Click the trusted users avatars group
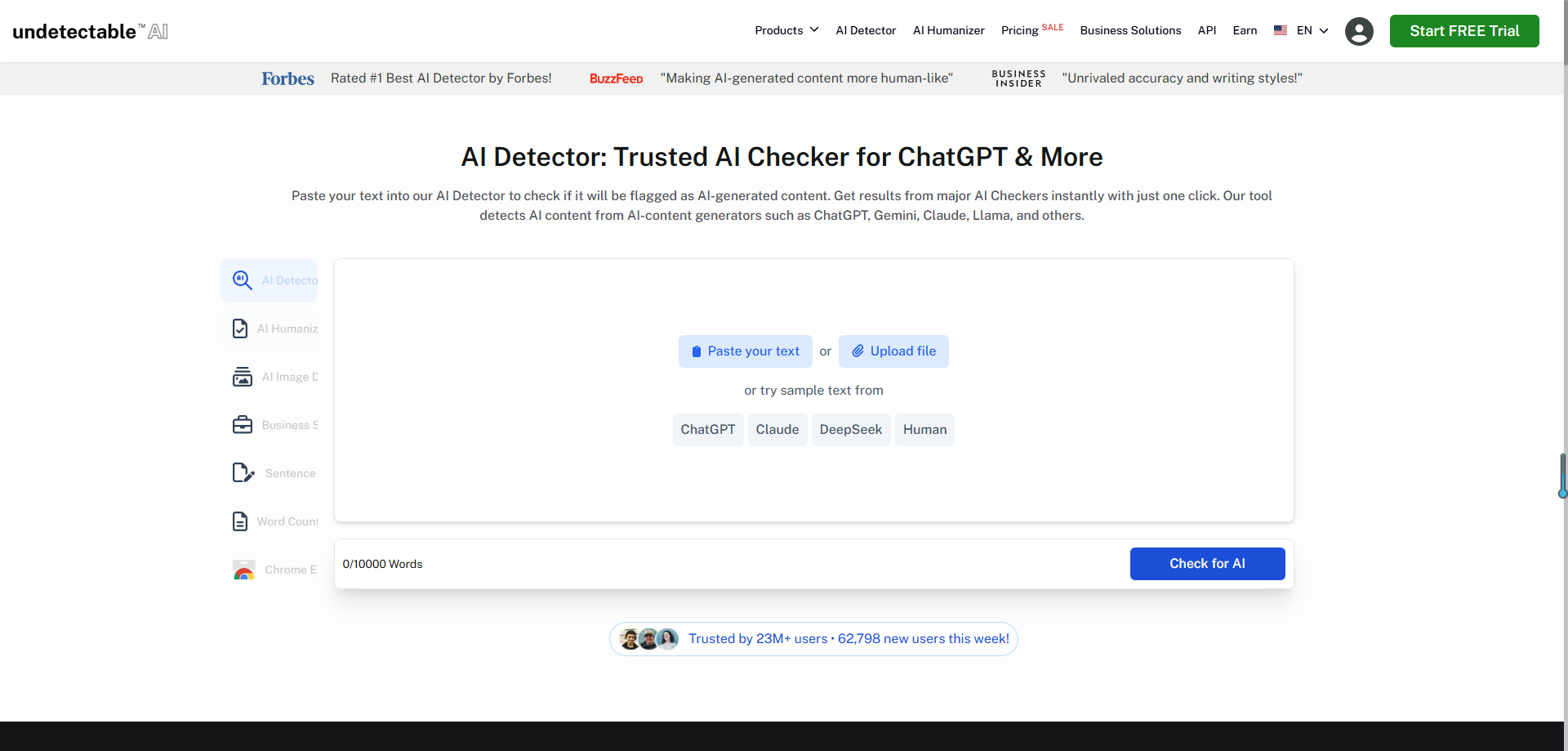 point(649,639)
